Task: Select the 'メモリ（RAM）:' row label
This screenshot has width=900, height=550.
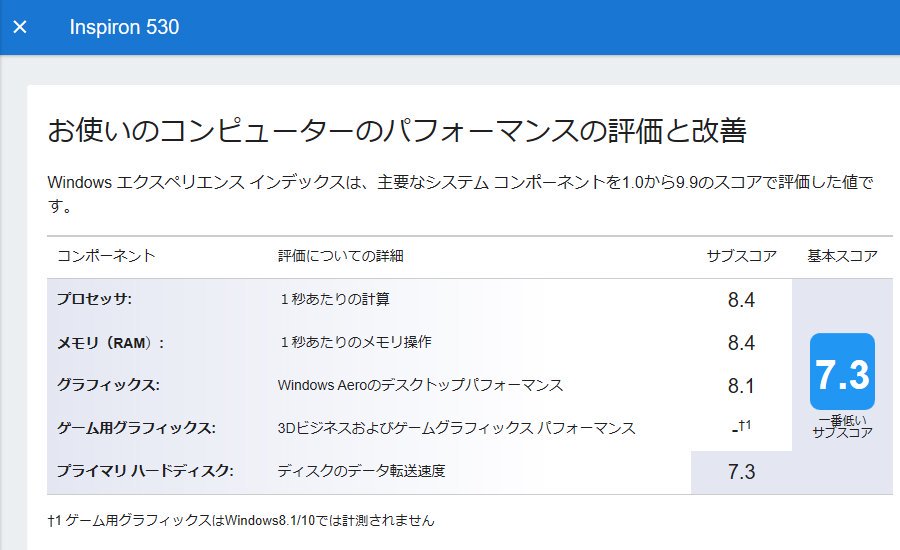Action: click(111, 343)
